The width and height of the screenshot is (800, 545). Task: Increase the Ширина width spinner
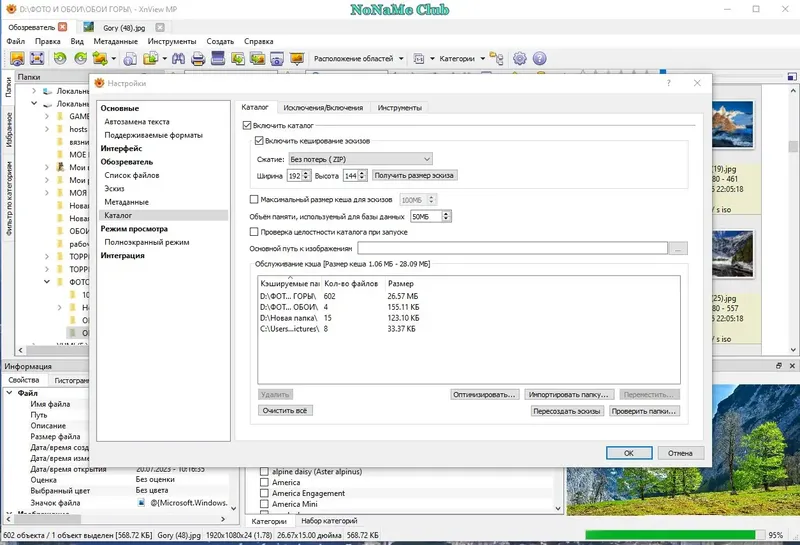306,172
